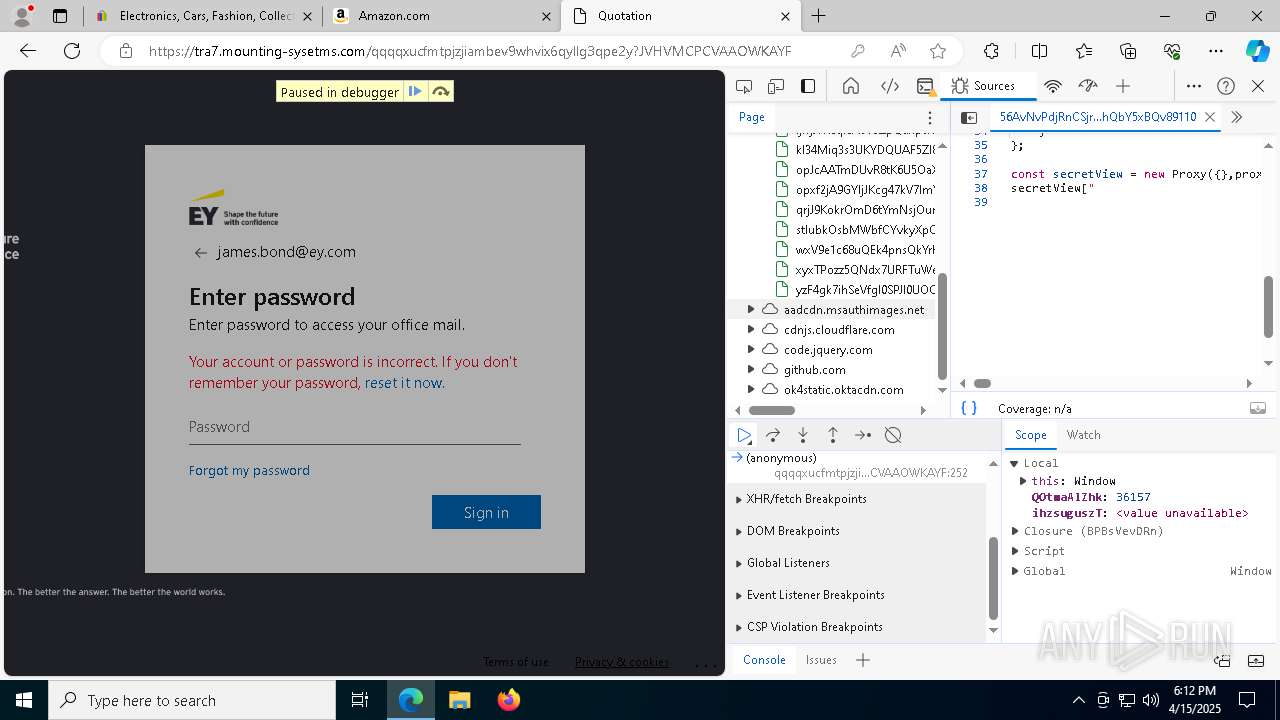Expand the Closure (BPBsVevDRn) scope
Viewport: 1280px width, 720px height.
1015,531
